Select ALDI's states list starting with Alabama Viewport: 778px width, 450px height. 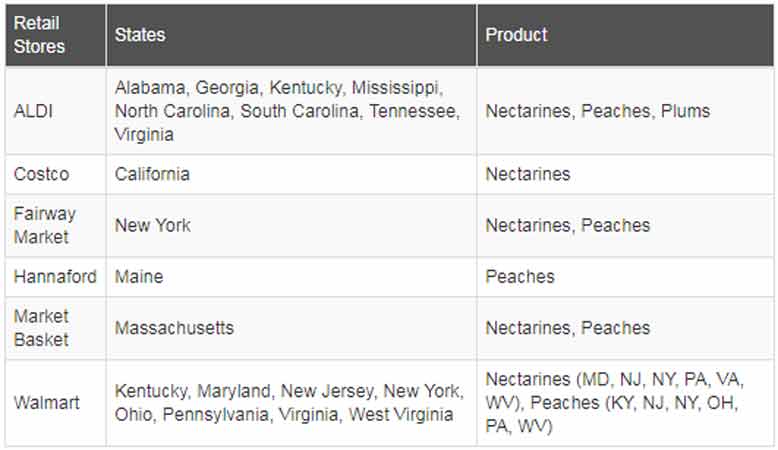click(x=291, y=111)
